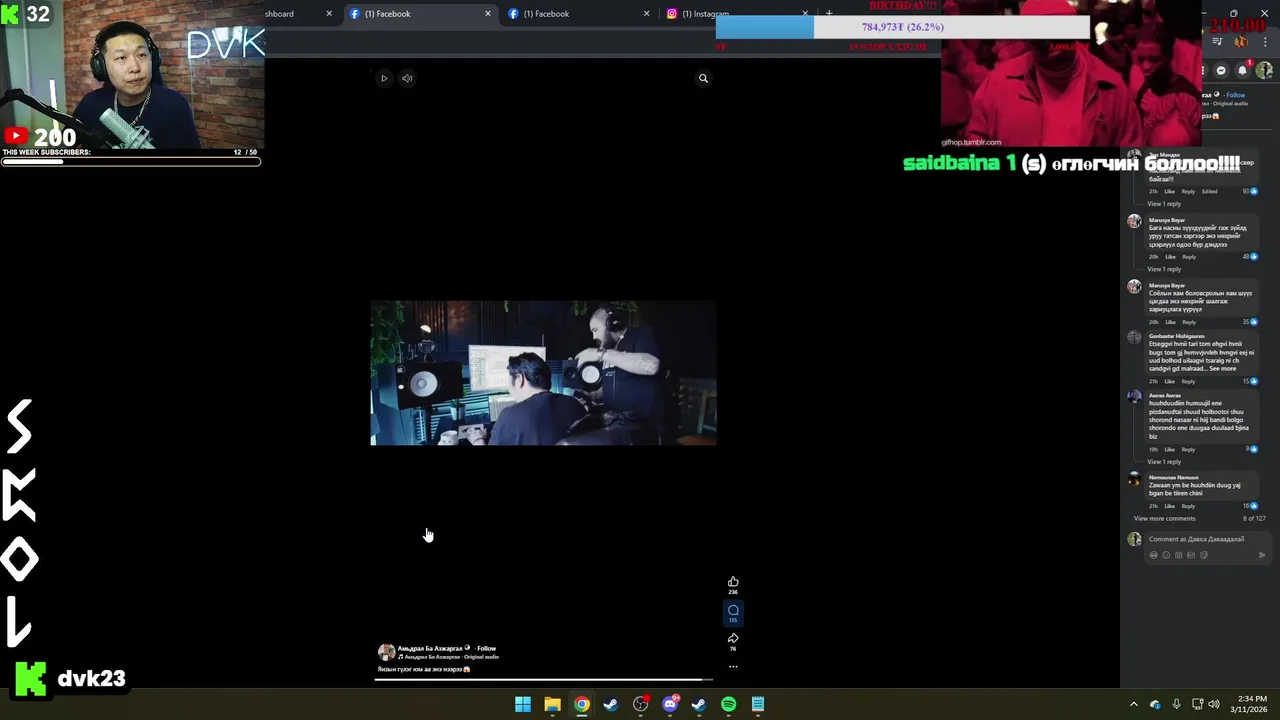Close the active Facebook tab
The width and height of the screenshot is (1280, 720).
point(488,14)
